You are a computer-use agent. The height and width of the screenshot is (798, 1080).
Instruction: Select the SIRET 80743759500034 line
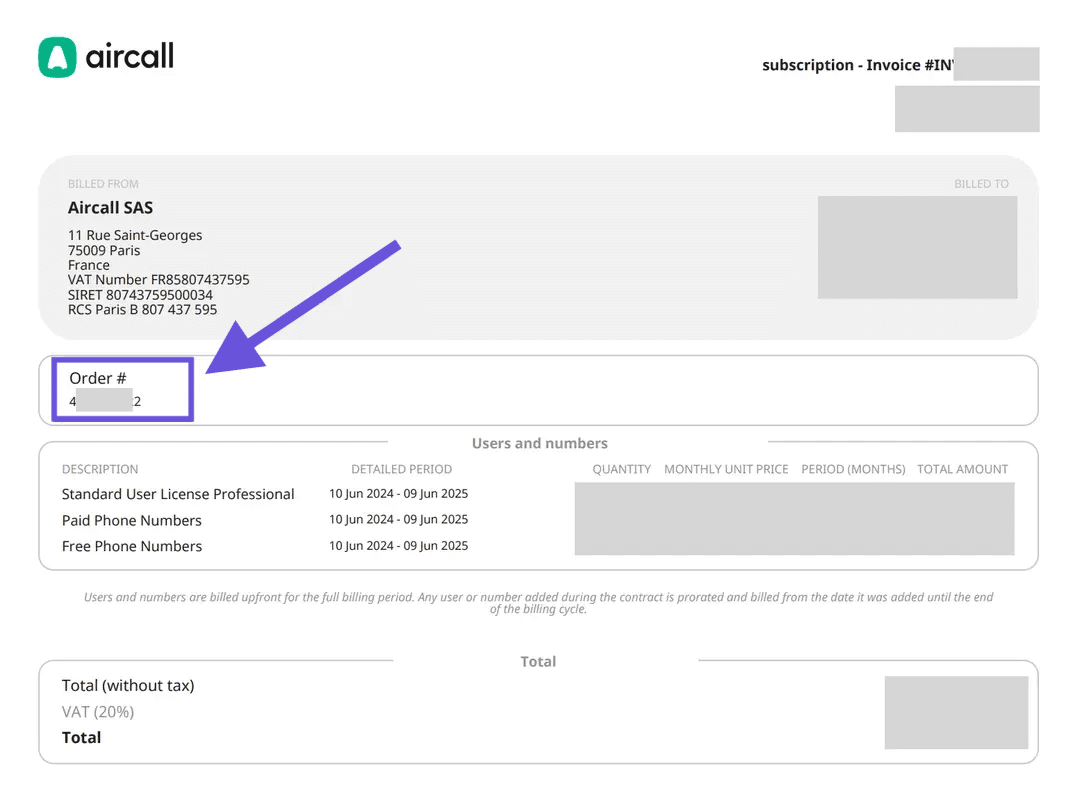(140, 295)
